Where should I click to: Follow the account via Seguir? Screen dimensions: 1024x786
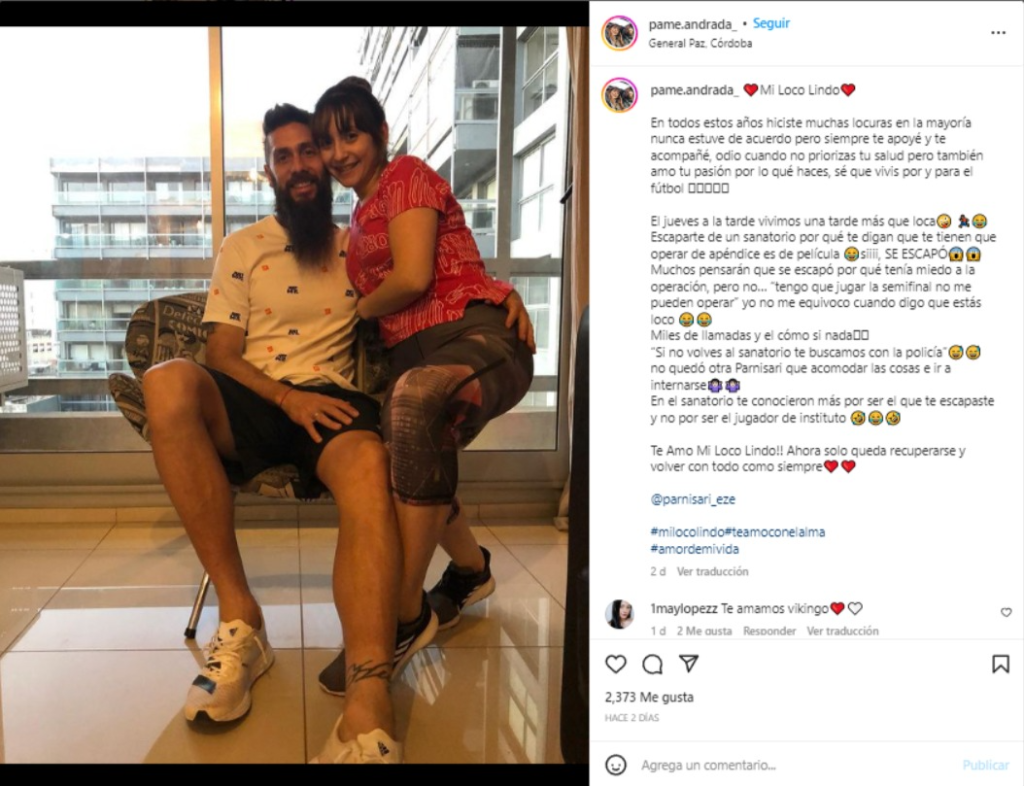tap(771, 24)
